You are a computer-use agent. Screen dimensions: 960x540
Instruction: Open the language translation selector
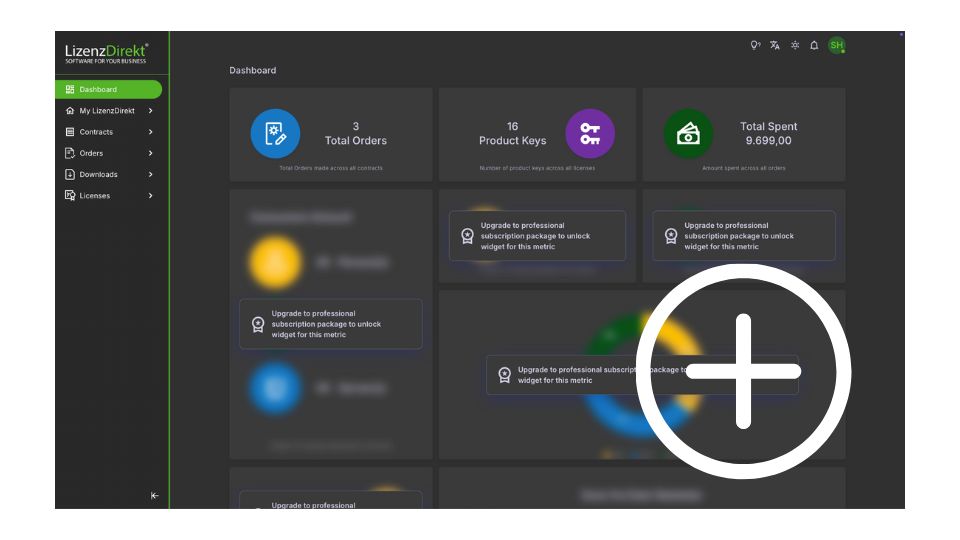pyautogui.click(x=775, y=45)
